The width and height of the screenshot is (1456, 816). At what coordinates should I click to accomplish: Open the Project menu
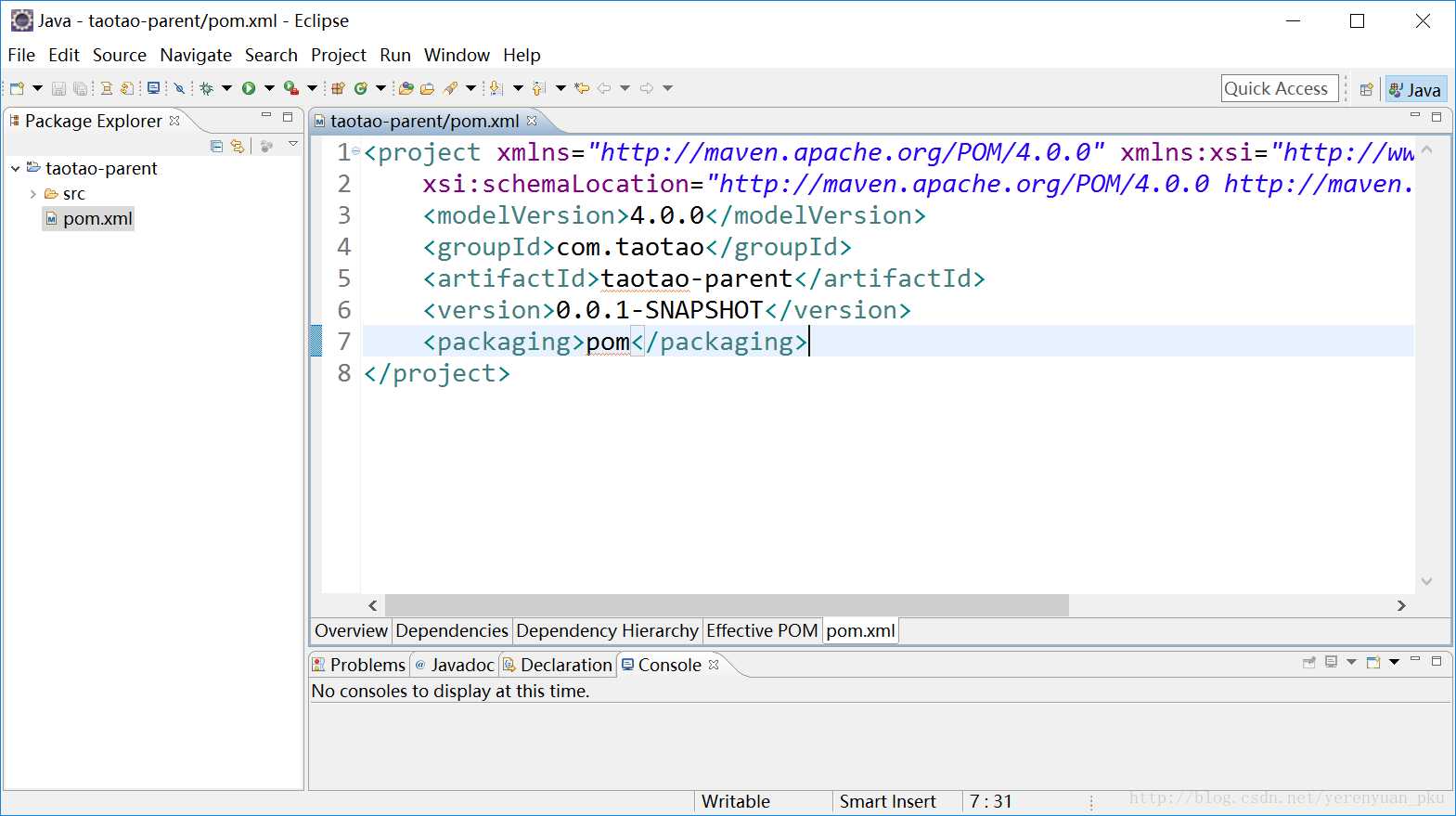pos(339,55)
